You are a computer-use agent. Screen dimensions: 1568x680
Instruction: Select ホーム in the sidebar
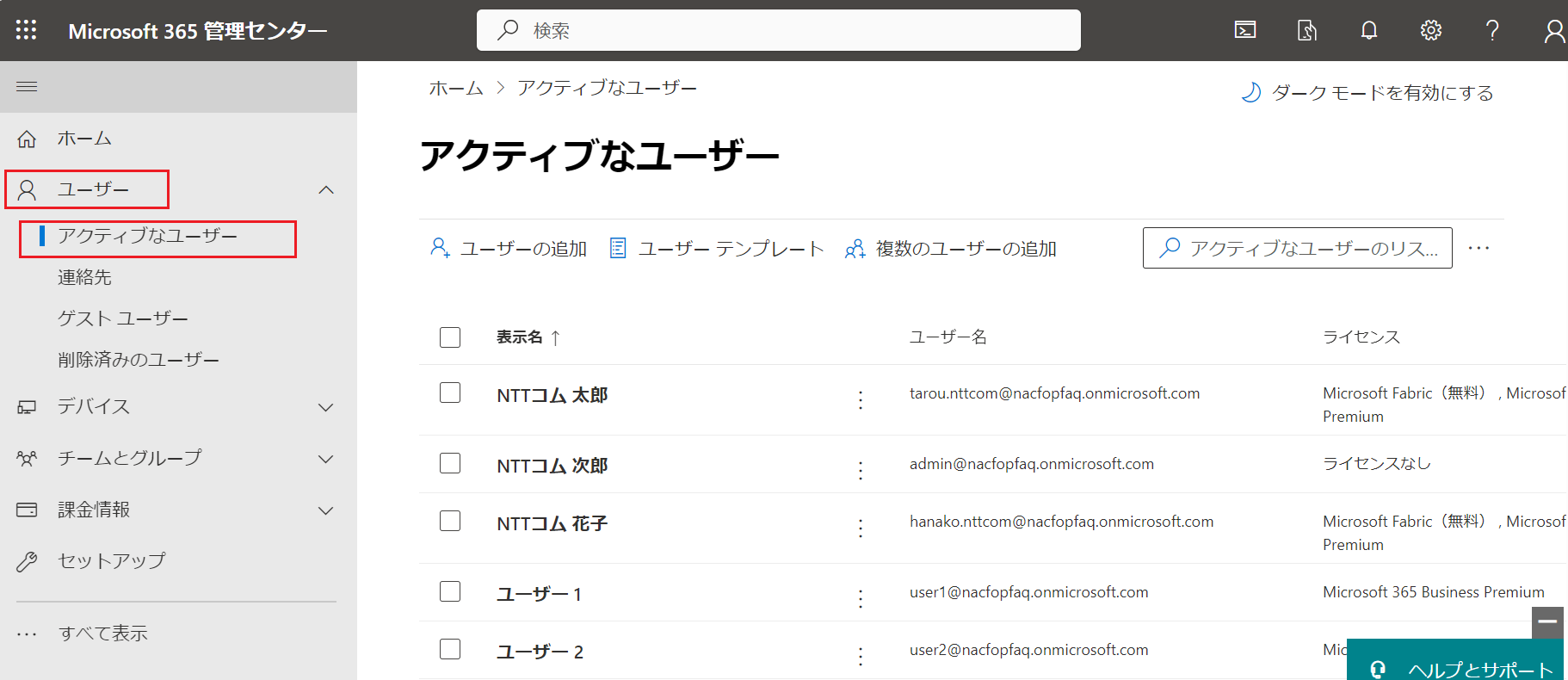coord(84,139)
